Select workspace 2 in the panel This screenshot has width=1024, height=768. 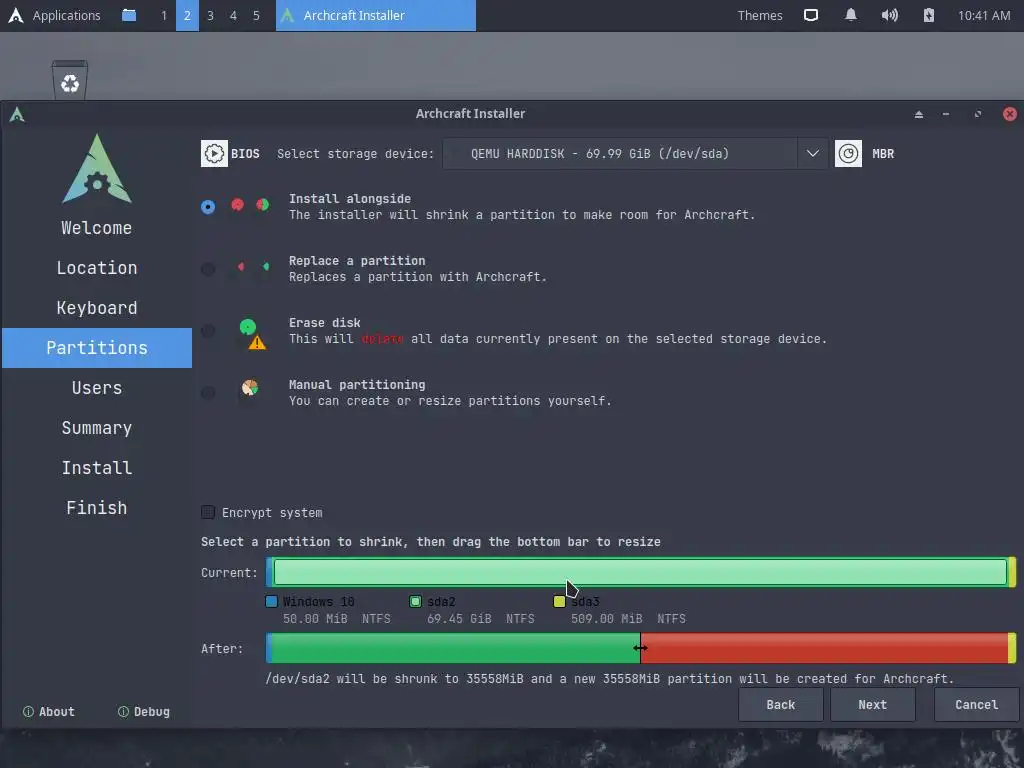[187, 15]
